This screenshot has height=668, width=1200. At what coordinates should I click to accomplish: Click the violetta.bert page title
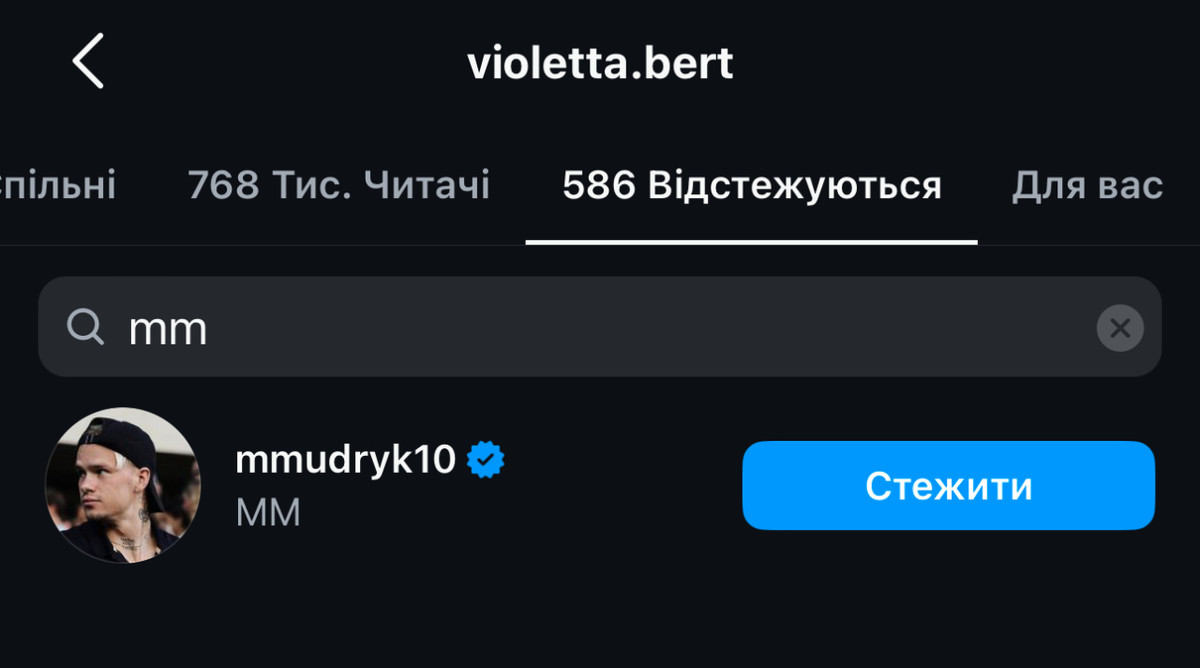600,63
